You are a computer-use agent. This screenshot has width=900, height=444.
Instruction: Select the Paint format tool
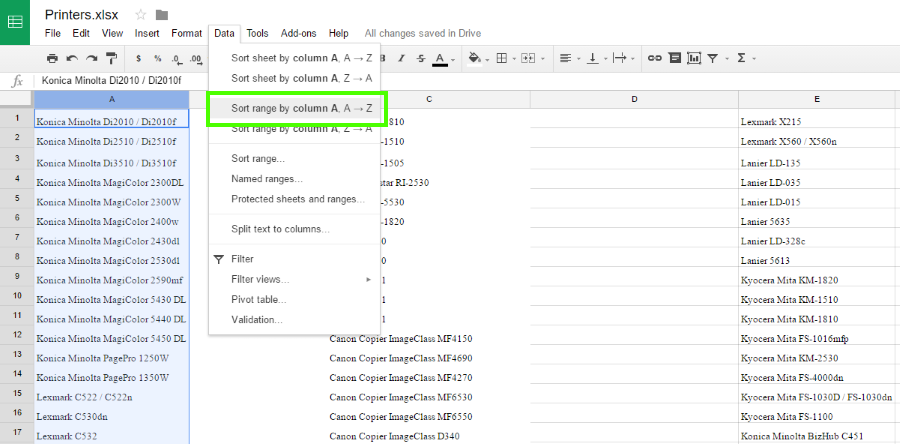click(x=111, y=58)
